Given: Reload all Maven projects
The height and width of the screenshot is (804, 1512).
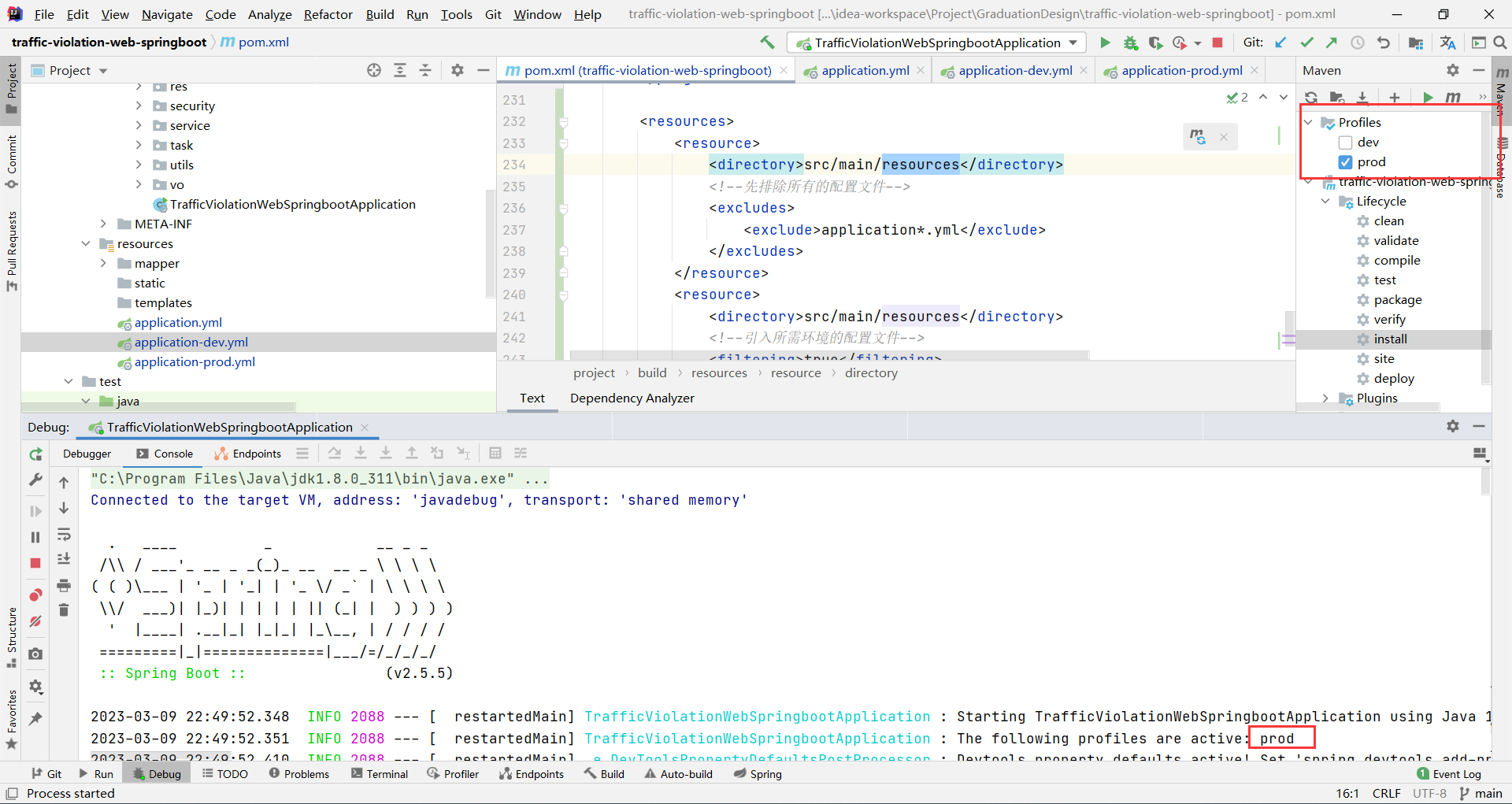Looking at the screenshot, I should [x=1311, y=98].
